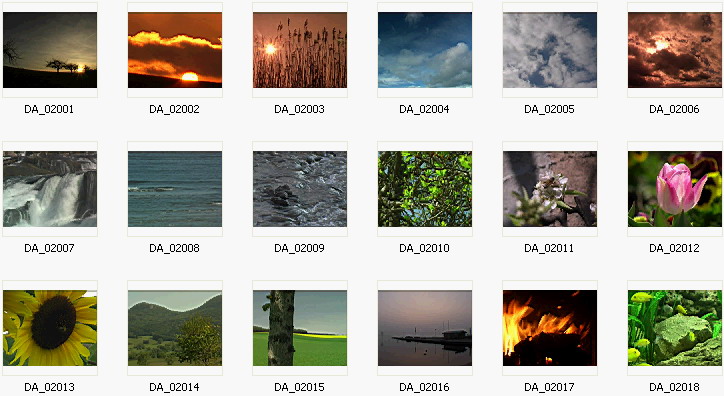
Task: Select the DA_02001 sunset tree thumbnail
Action: 50,50
